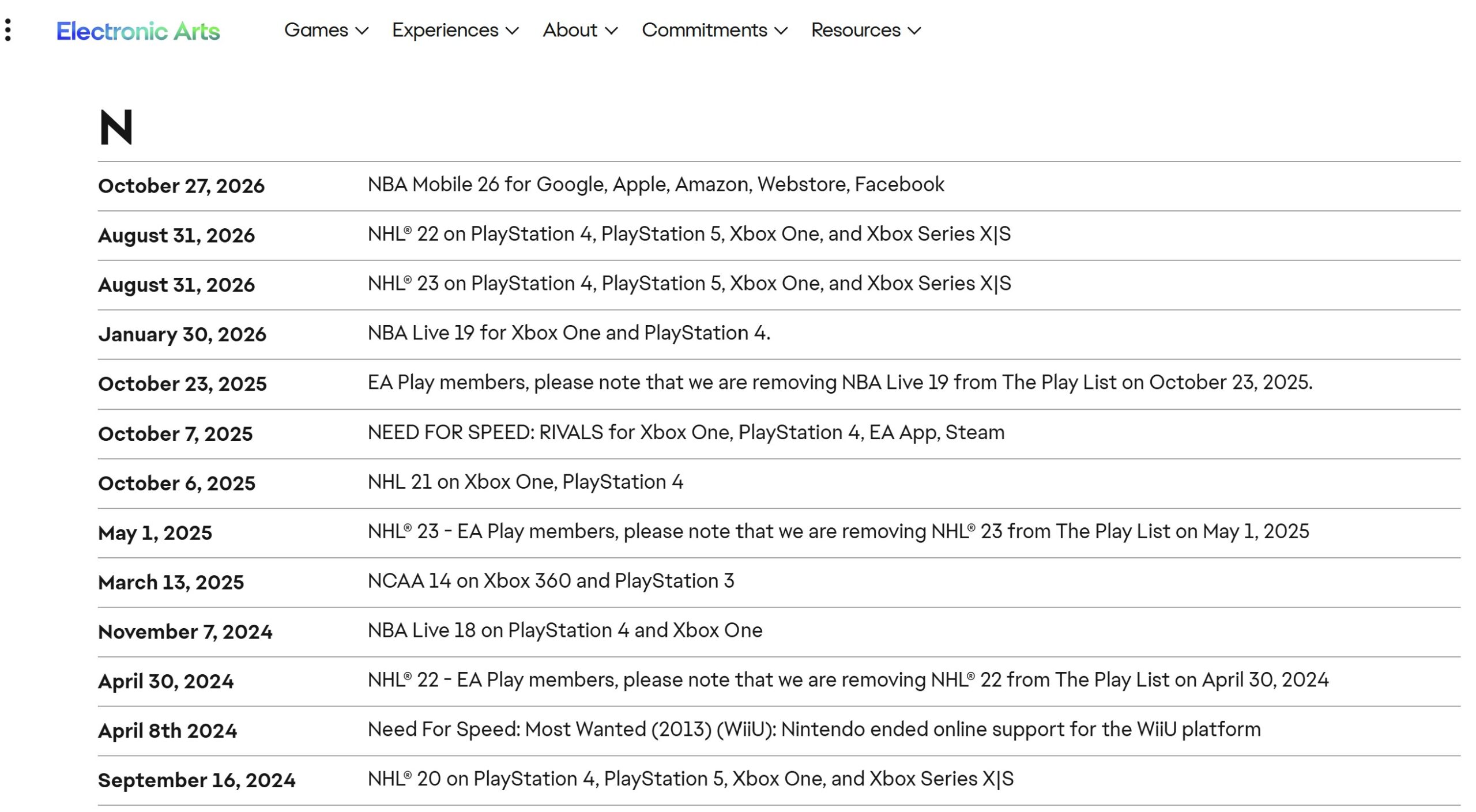Click the date October 6, 2025

pyautogui.click(x=176, y=484)
